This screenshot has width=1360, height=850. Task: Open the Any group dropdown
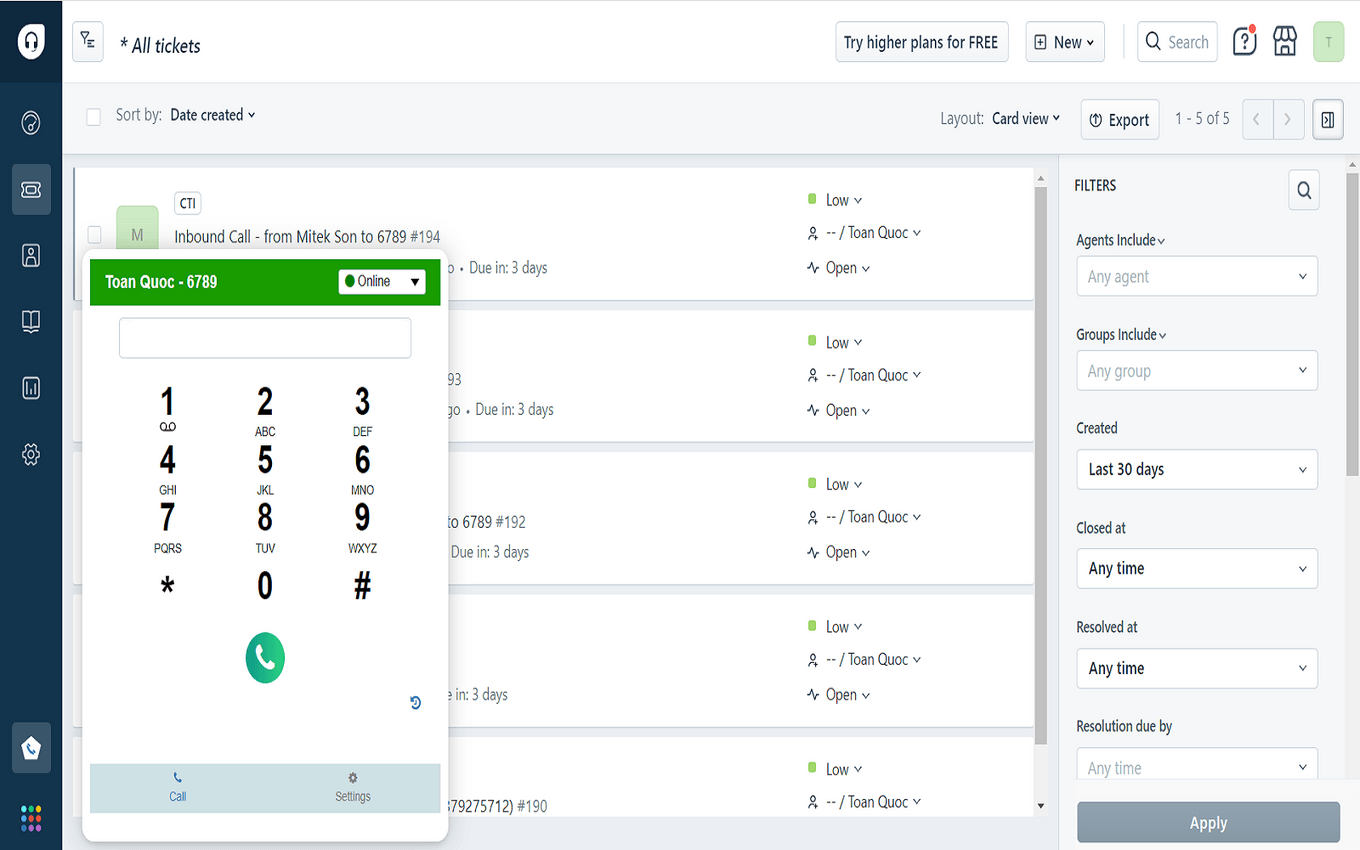click(x=1197, y=371)
